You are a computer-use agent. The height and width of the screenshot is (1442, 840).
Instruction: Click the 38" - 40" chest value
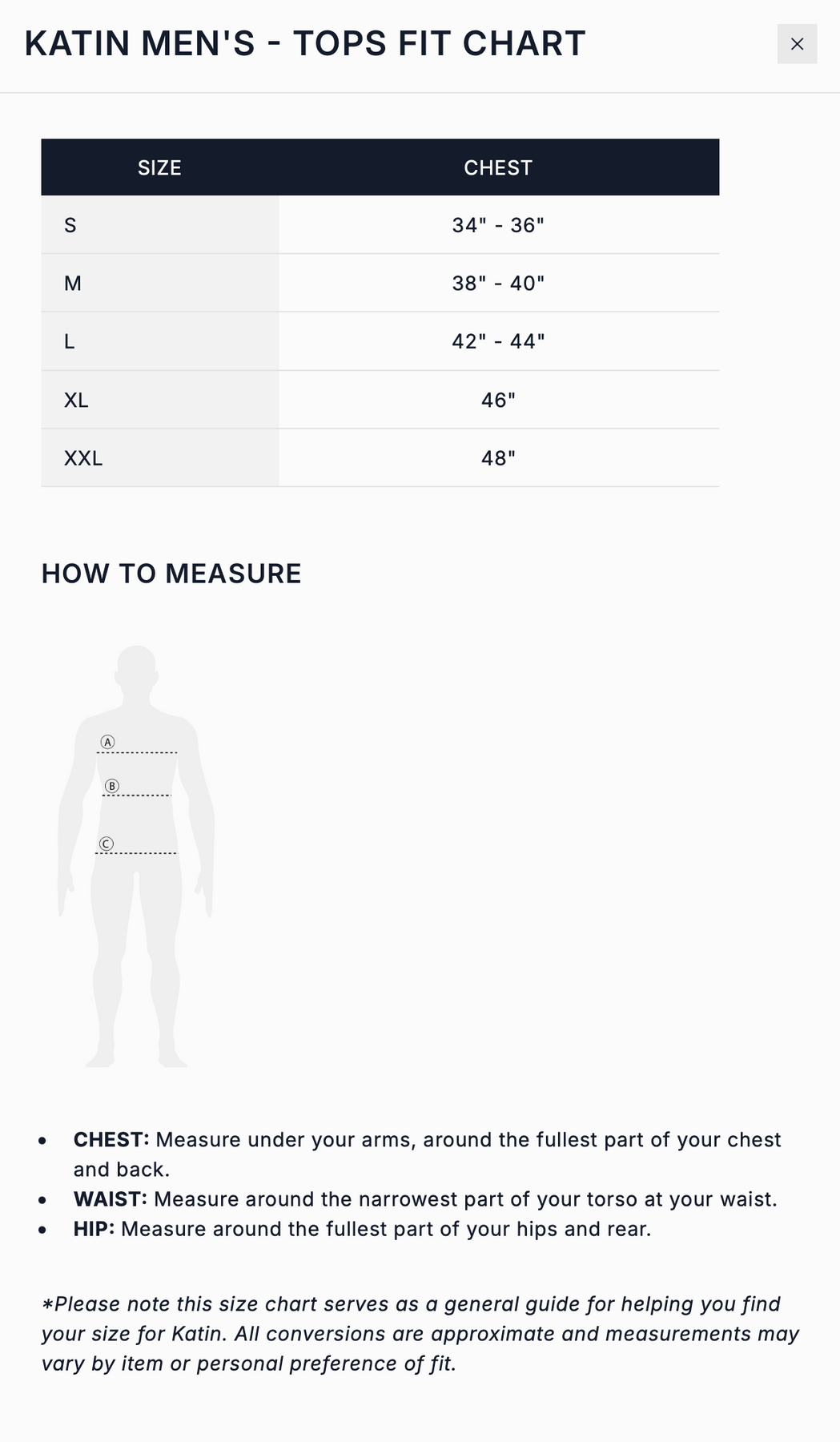(498, 284)
